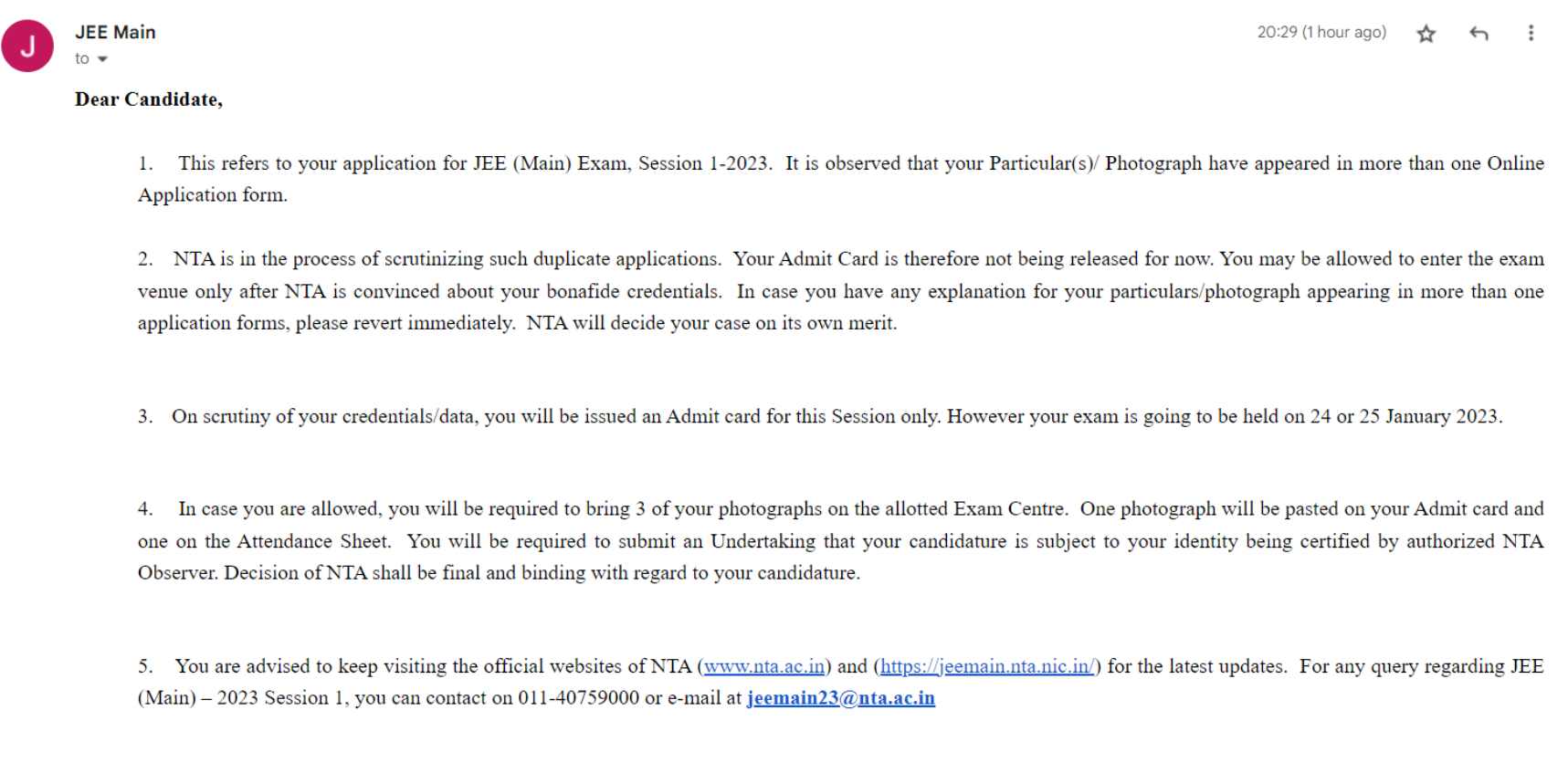The width and height of the screenshot is (1568, 773).
Task: Star this JEE Main email
Action: [x=1426, y=34]
